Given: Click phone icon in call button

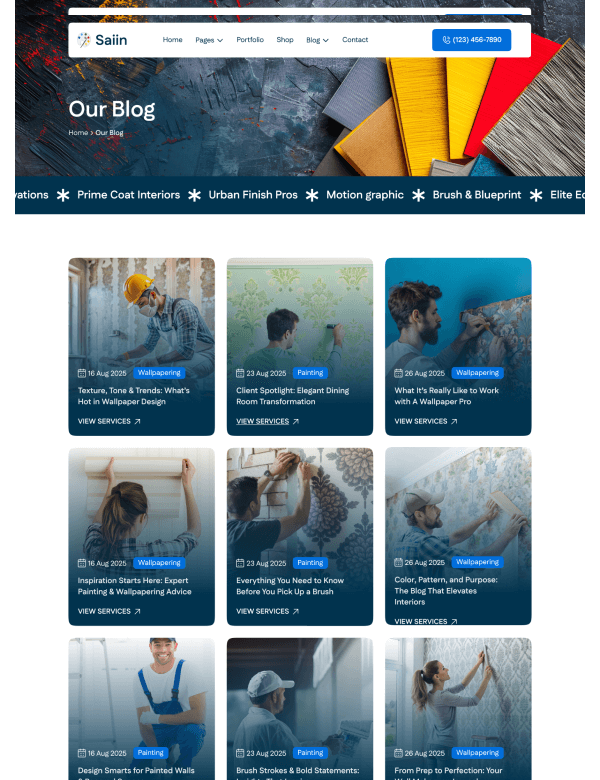Looking at the screenshot, I should (x=446, y=40).
